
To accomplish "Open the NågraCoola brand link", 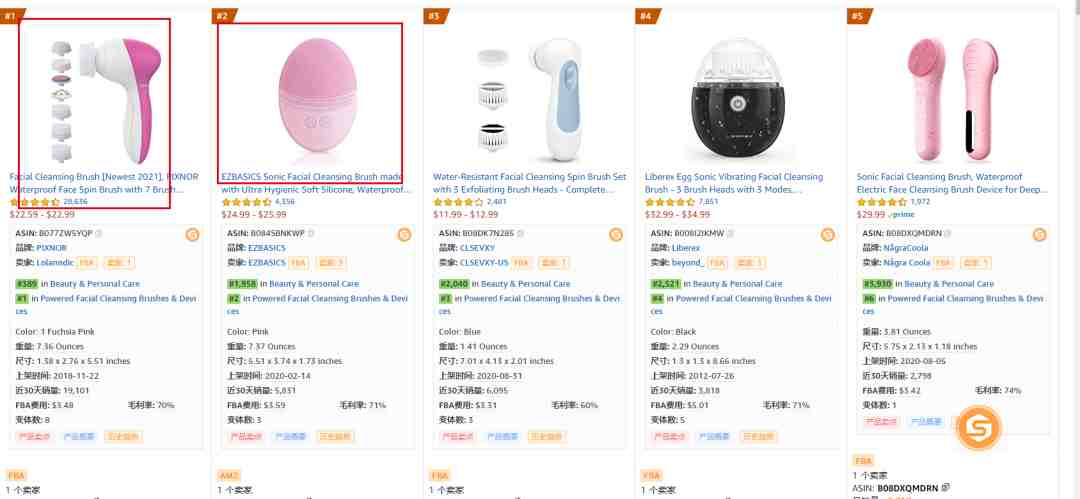I will pos(906,248).
